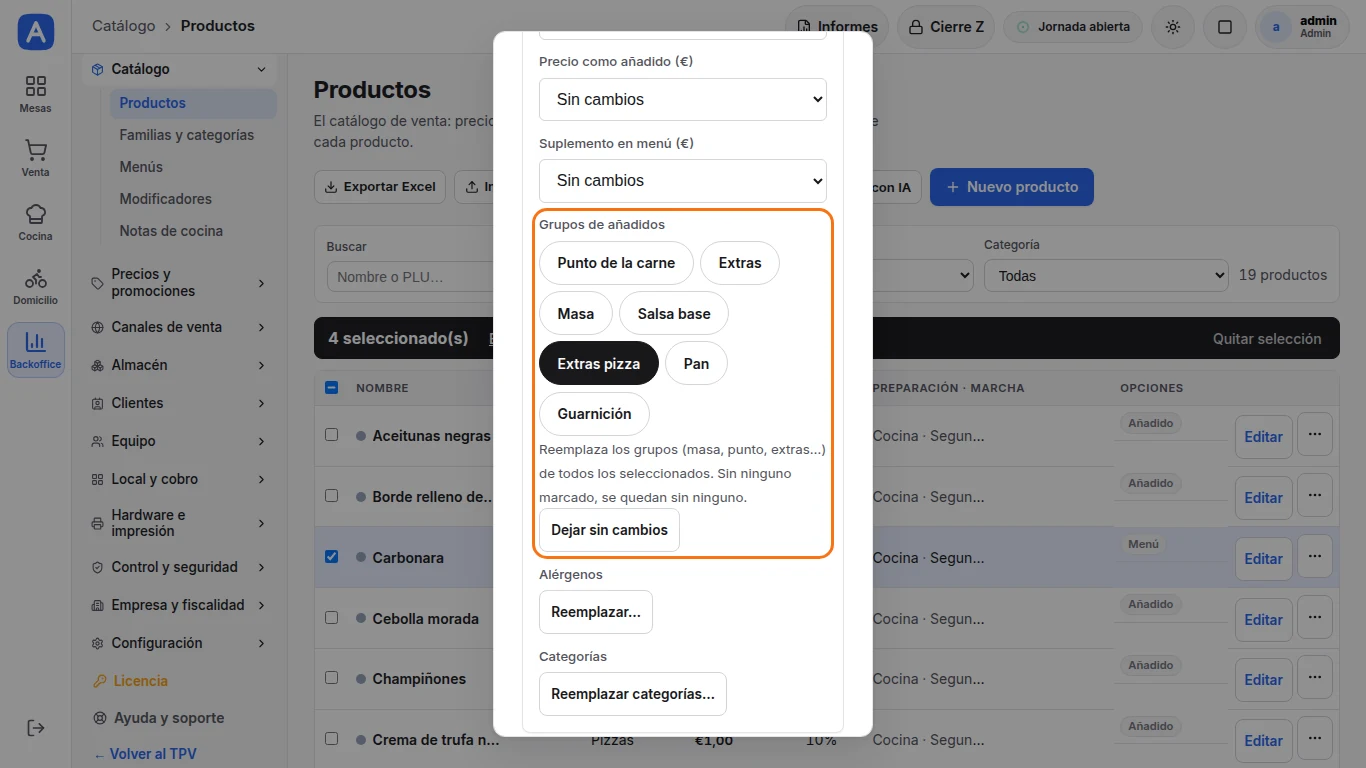Expand Precios y promociones menu
The image size is (1366, 768).
coord(179,283)
